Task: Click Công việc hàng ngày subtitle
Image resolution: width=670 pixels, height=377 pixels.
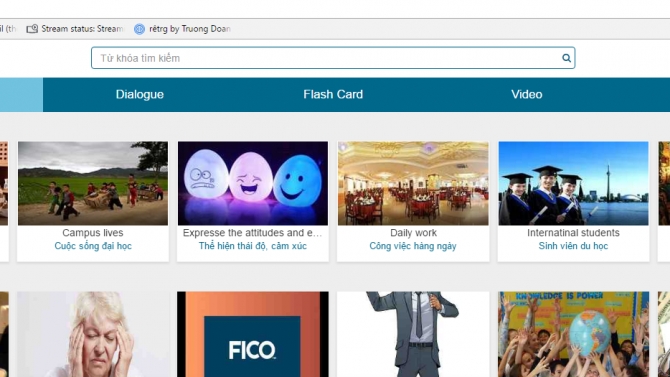Action: coord(413,246)
